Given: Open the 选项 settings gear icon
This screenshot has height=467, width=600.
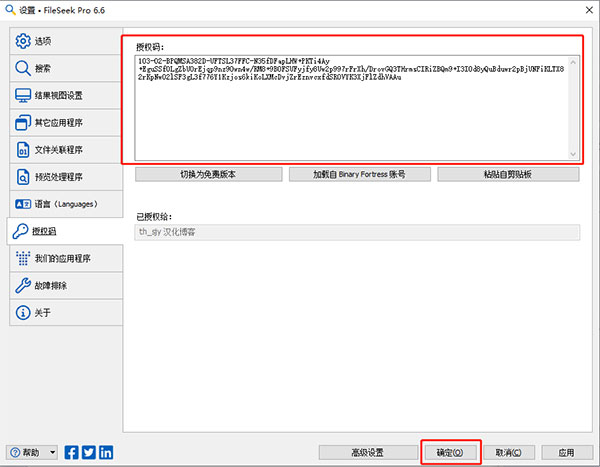Looking at the screenshot, I should tap(23, 41).
